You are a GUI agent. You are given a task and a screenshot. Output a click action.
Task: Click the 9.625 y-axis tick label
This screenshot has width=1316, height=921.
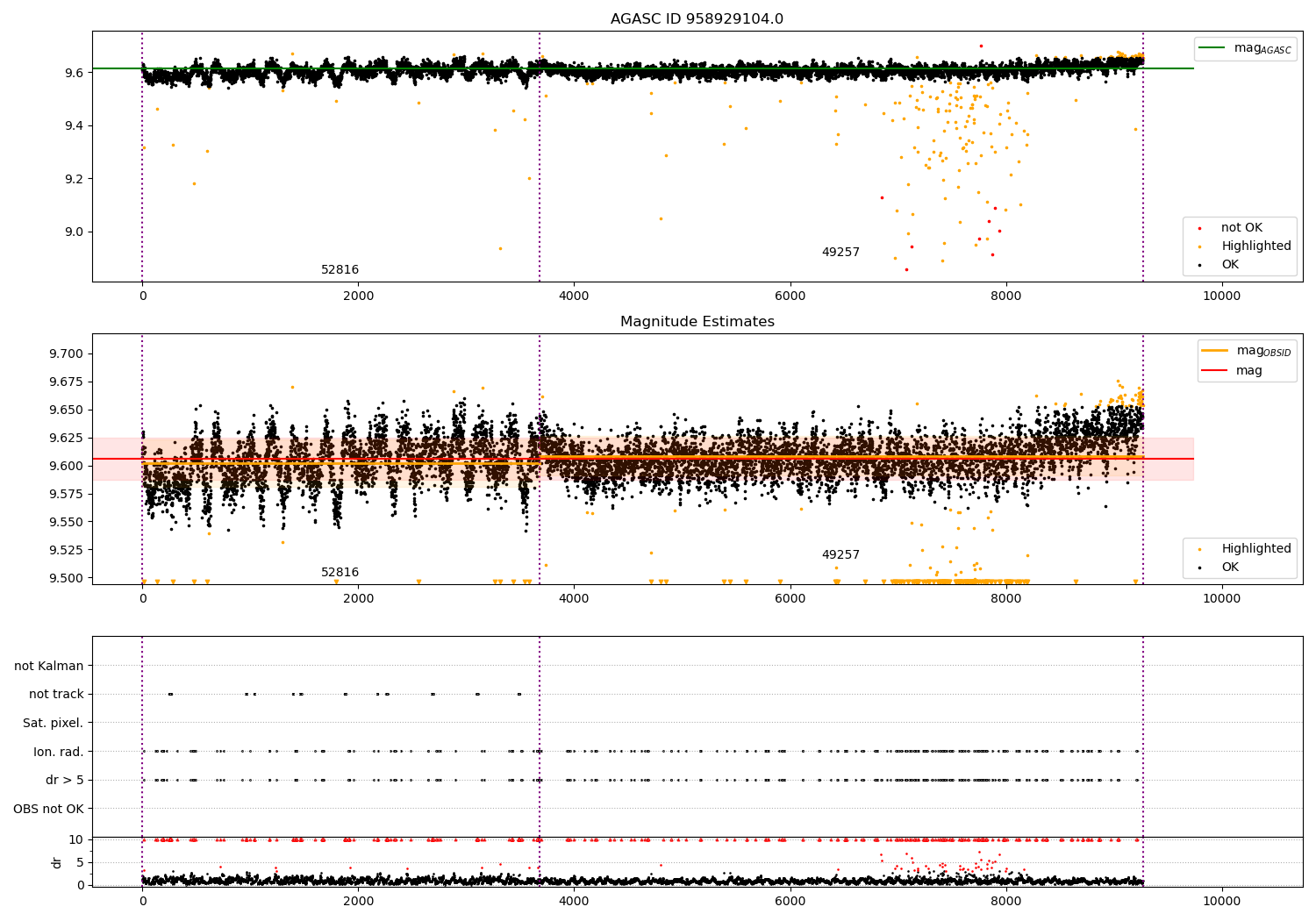tap(66, 439)
